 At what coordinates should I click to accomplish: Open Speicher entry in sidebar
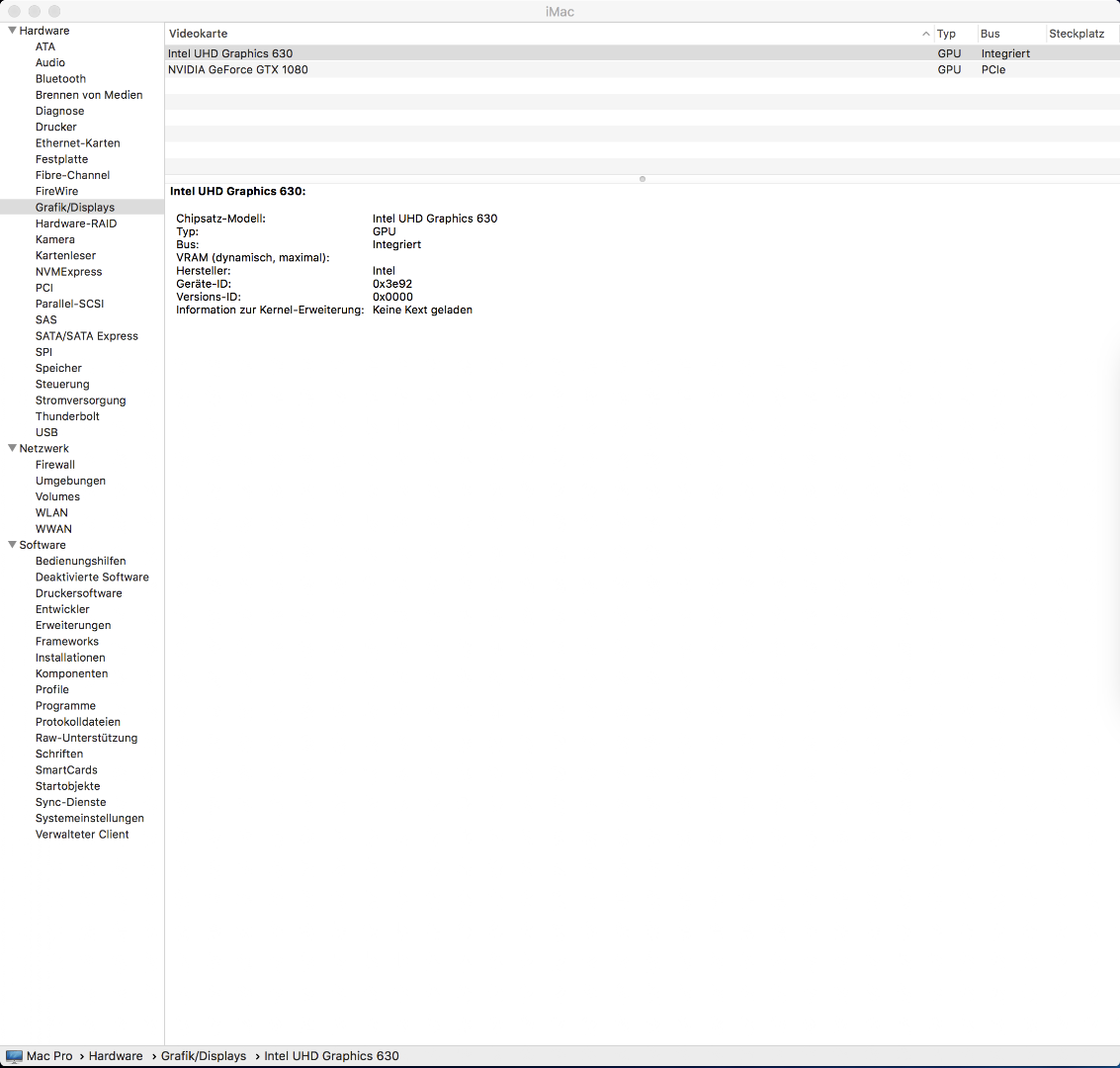58,368
